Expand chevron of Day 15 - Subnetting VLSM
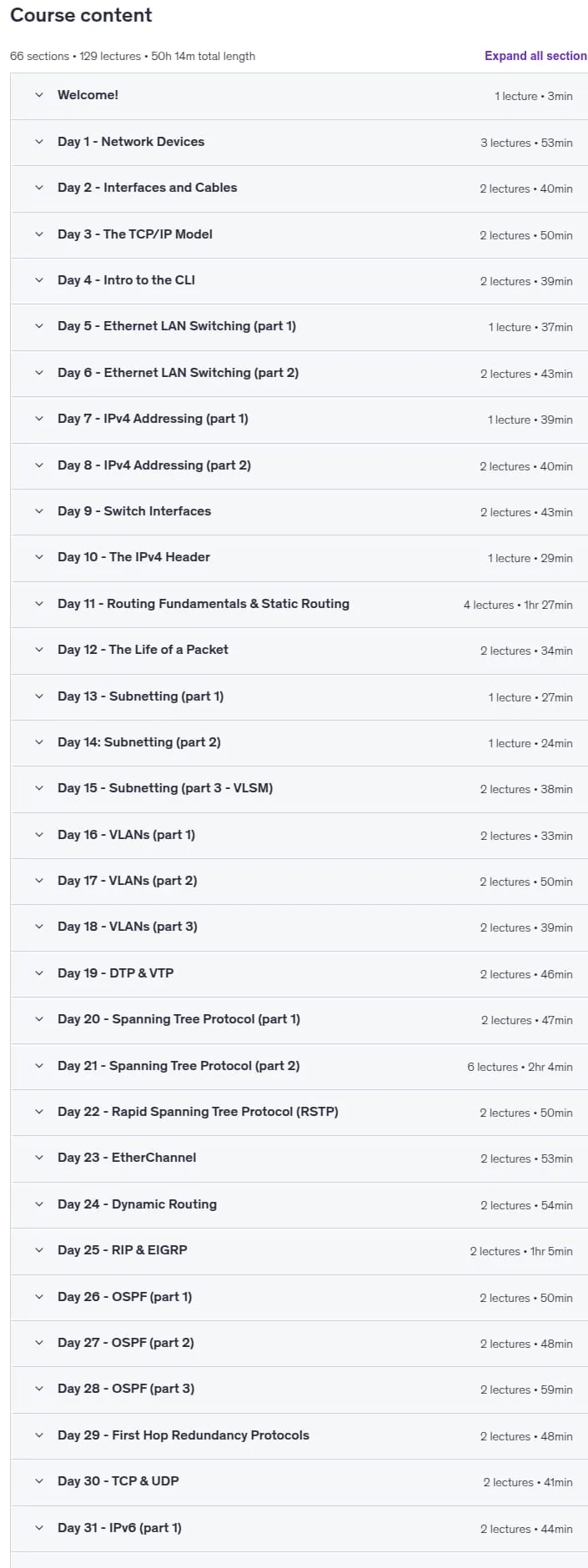 pyautogui.click(x=39, y=788)
